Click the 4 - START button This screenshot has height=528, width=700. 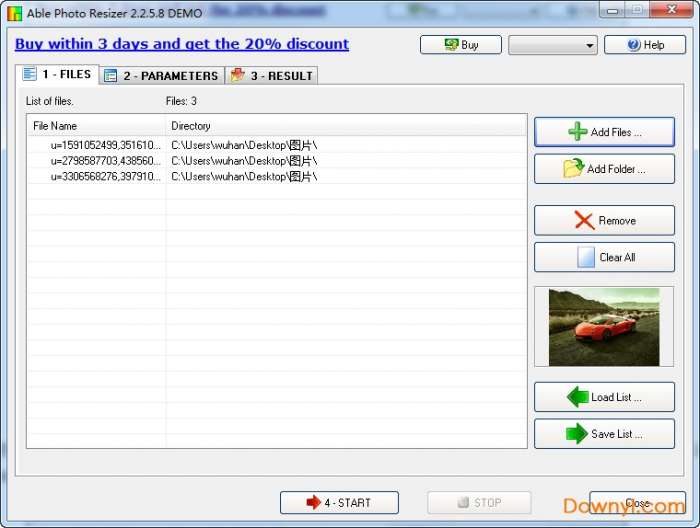point(339,503)
